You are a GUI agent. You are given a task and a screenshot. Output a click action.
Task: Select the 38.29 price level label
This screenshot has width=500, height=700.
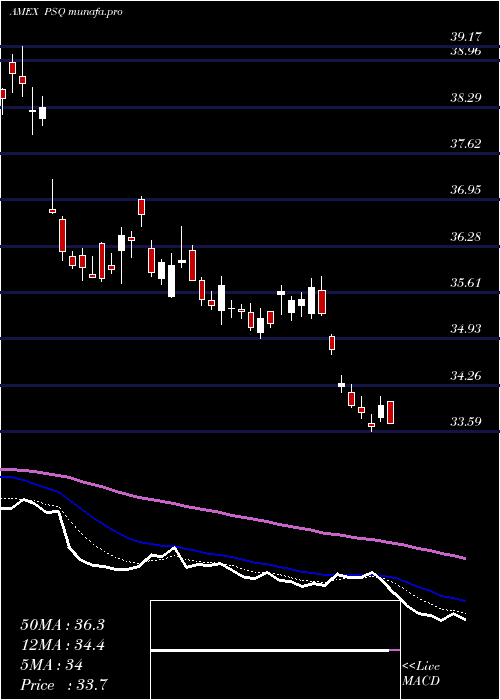pos(466,97)
